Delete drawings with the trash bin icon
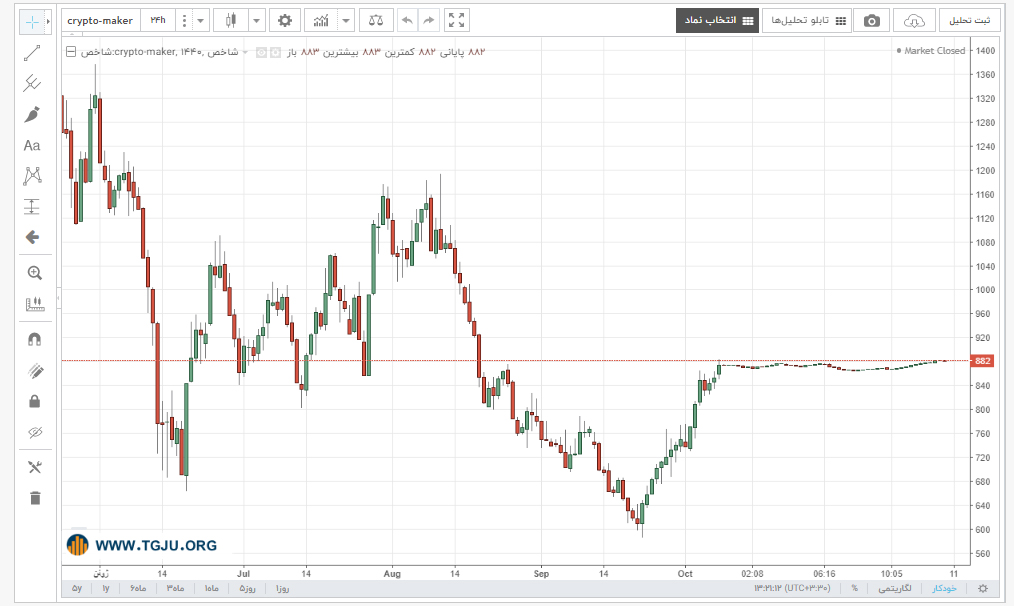This screenshot has height=606, width=1014. pyautogui.click(x=35, y=498)
